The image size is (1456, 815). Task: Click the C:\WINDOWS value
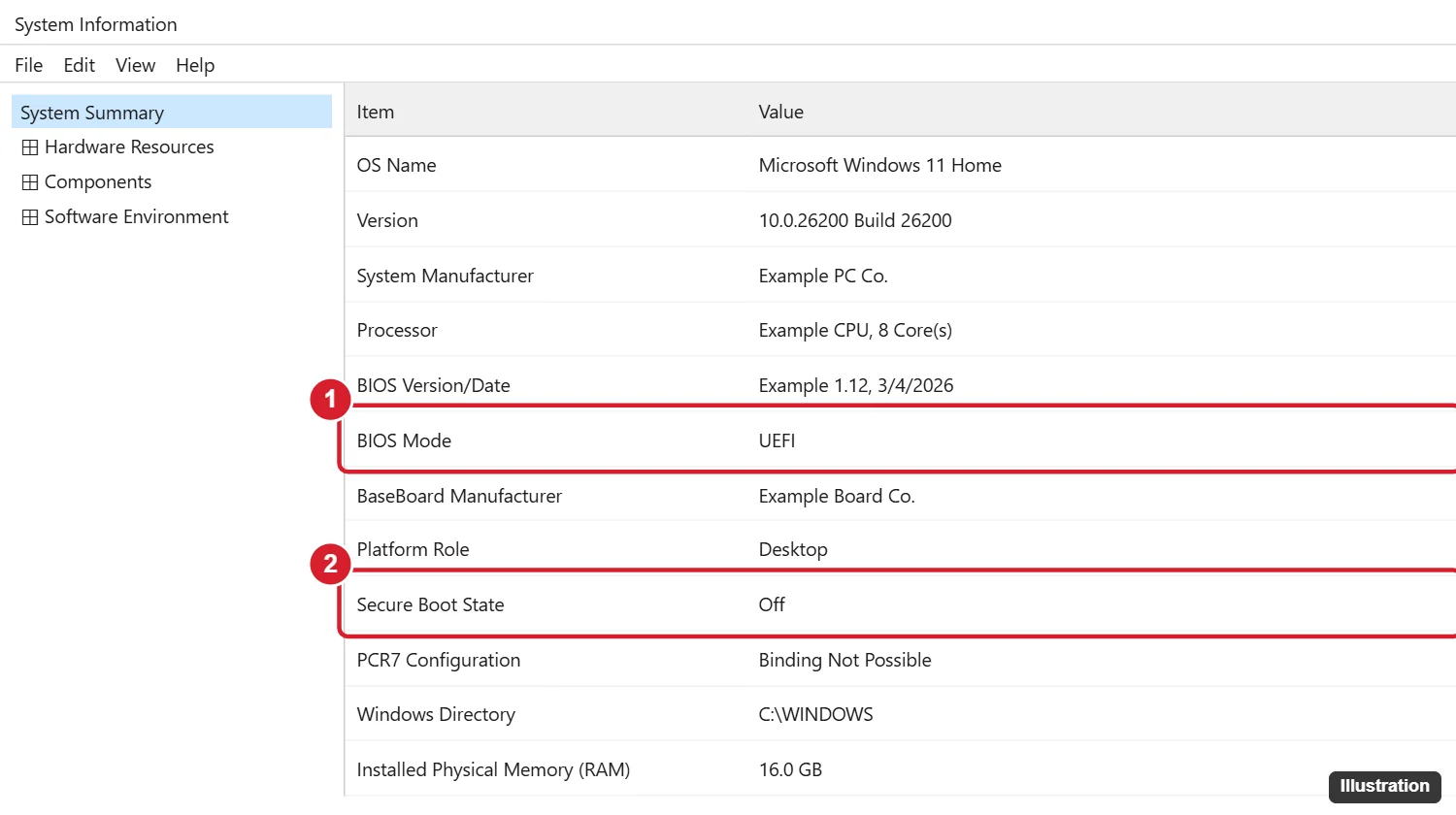[815, 714]
